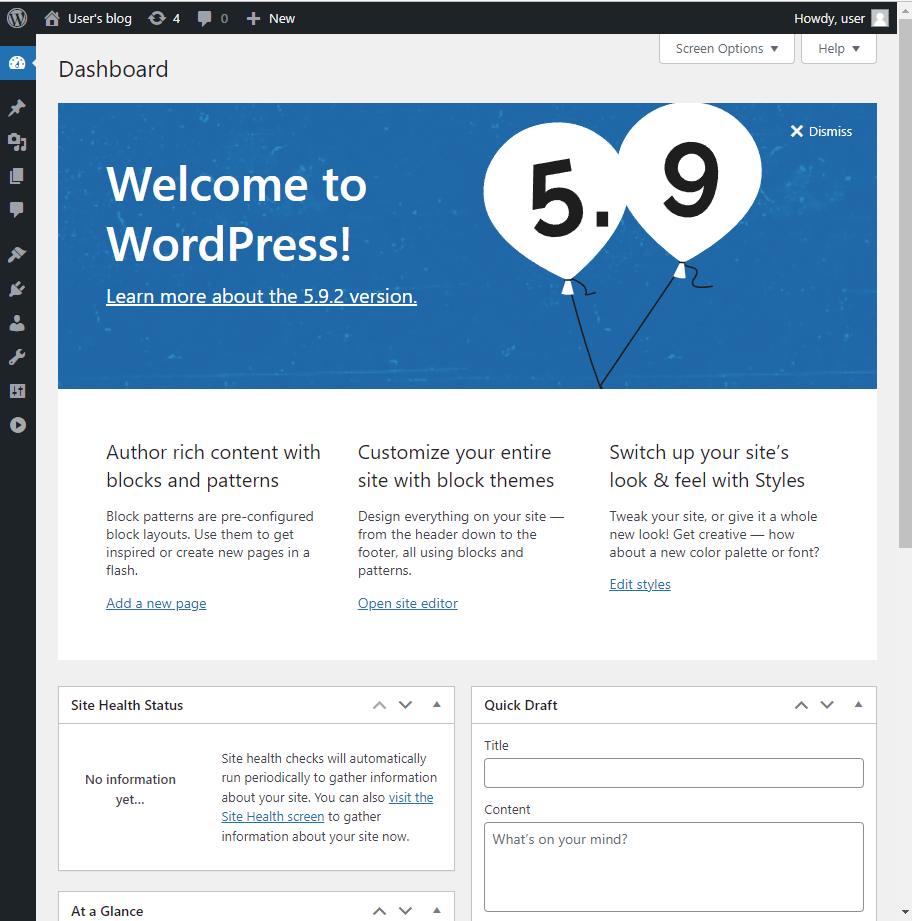
Task: Move Quick Draft box down
Action: pyautogui.click(x=827, y=705)
